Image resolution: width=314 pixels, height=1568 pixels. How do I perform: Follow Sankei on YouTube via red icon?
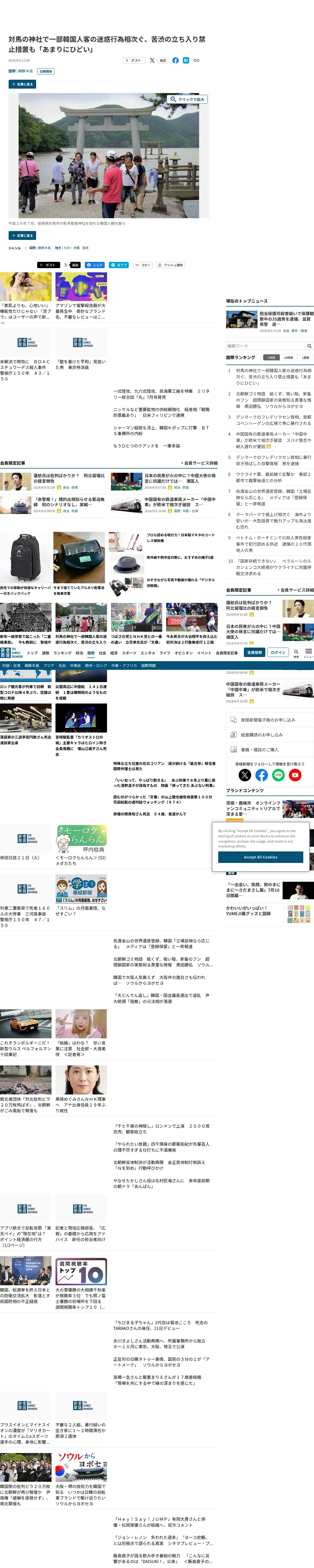coord(295,775)
